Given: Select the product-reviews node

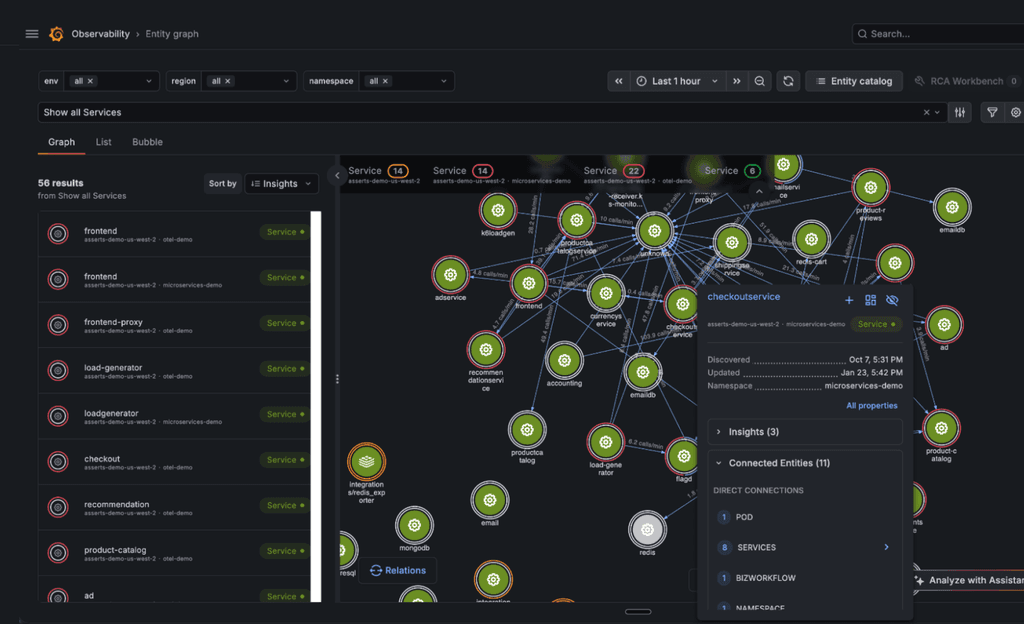Looking at the screenshot, I should coord(871,188).
